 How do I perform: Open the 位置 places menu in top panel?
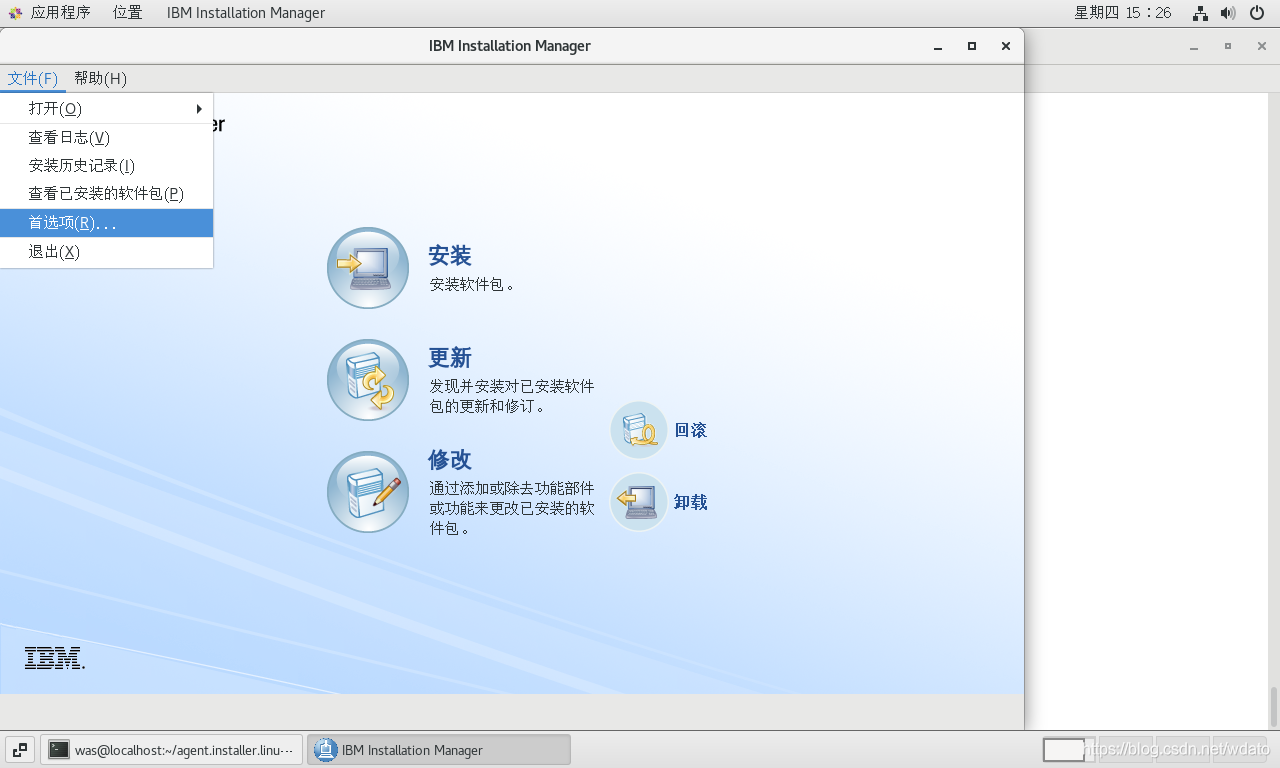127,13
